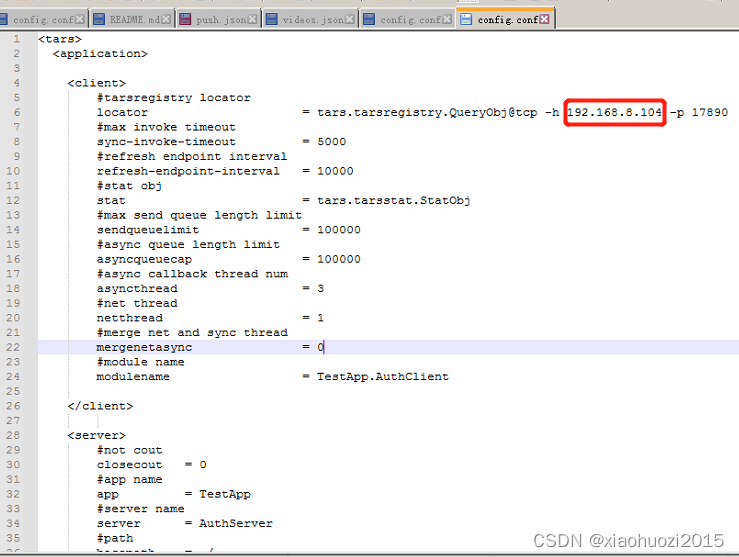Close the config.conf tab next to videos.json
The image size is (739, 557).
[x=447, y=19]
